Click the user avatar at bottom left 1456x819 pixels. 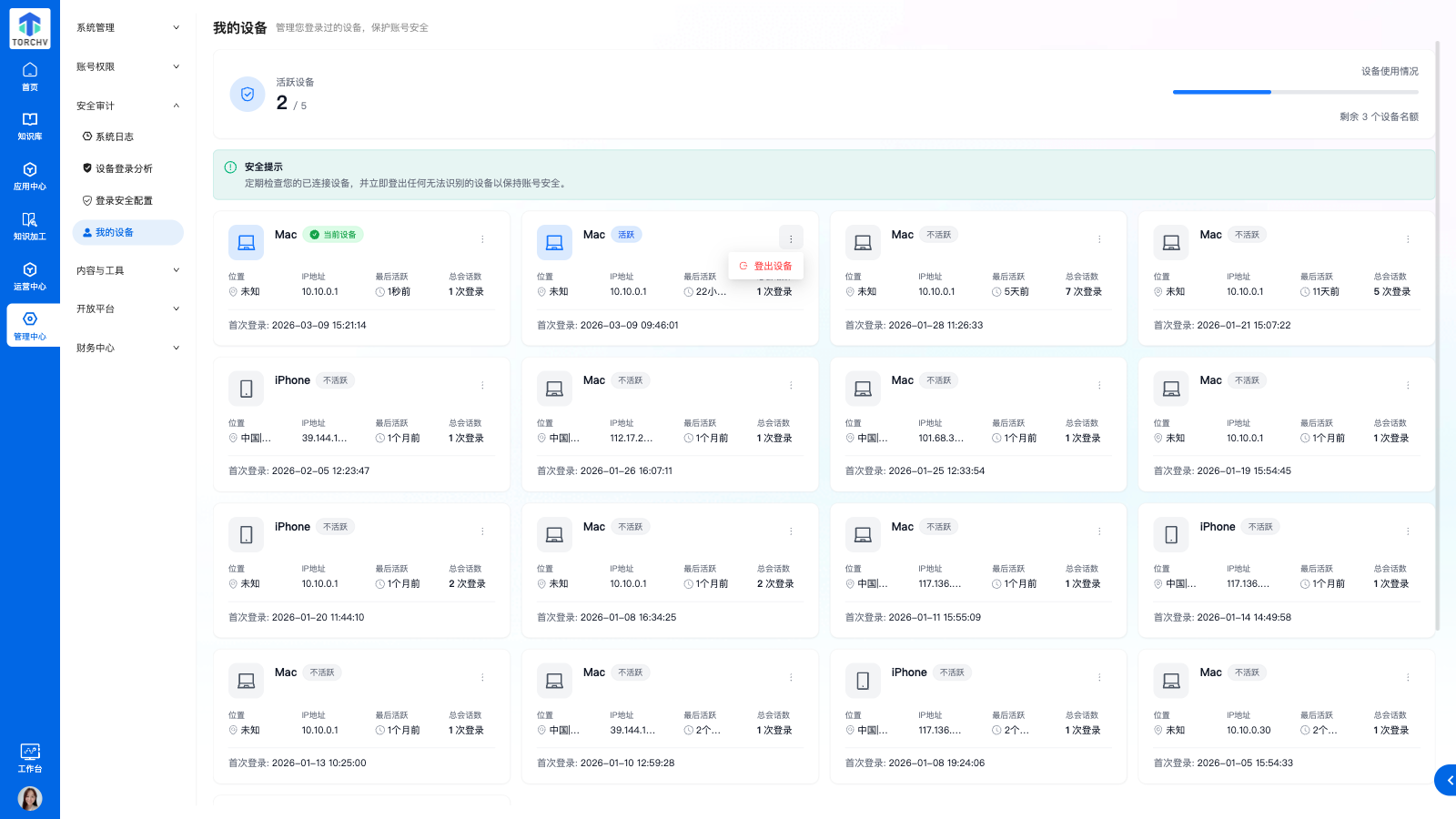pos(30,798)
